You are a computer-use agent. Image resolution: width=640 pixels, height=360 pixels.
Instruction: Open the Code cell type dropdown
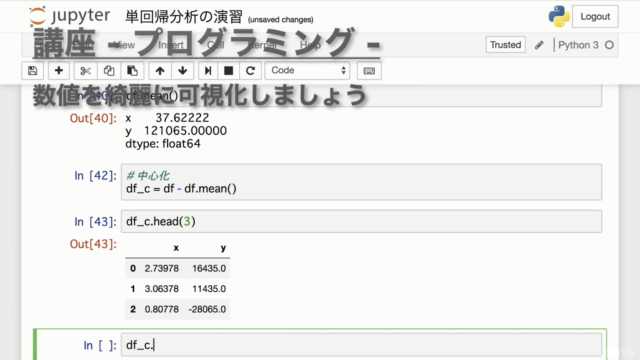point(307,71)
